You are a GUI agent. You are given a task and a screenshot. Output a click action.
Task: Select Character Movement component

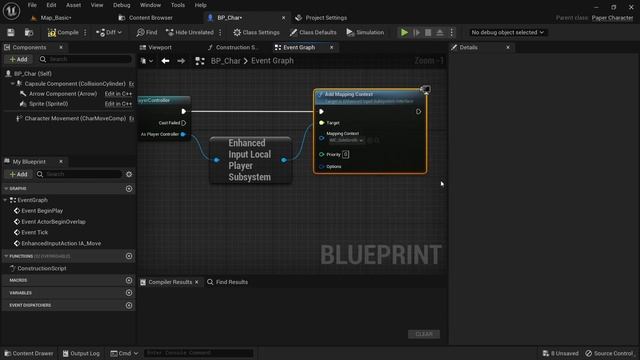pyautogui.click(x=75, y=118)
